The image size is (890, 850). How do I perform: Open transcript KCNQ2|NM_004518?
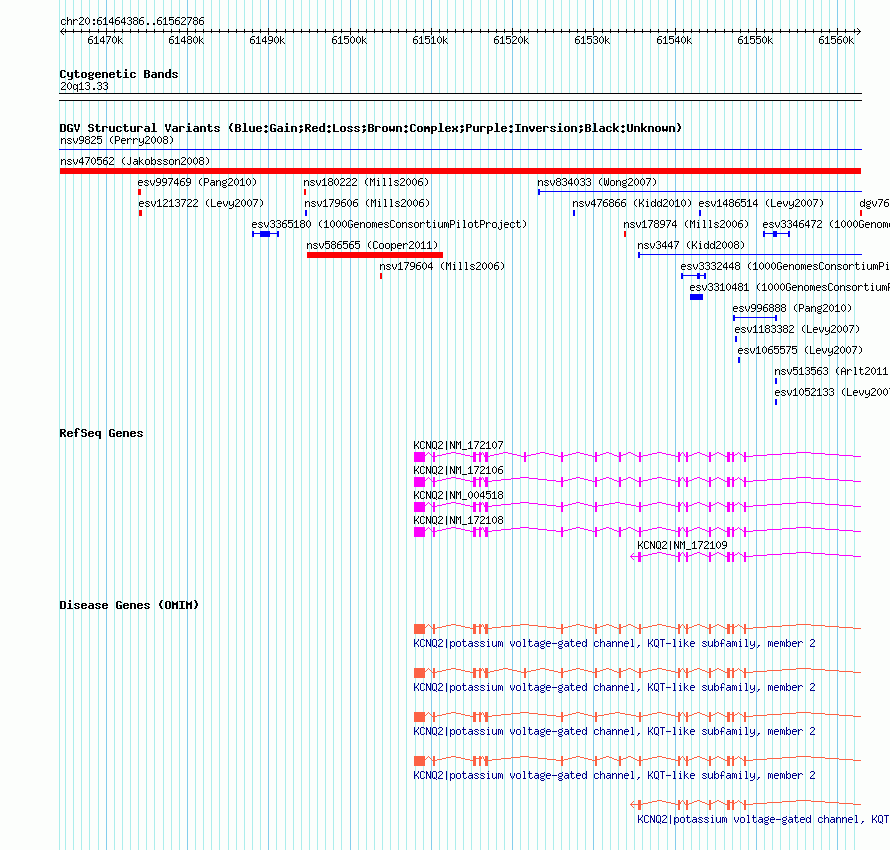[x=458, y=495]
